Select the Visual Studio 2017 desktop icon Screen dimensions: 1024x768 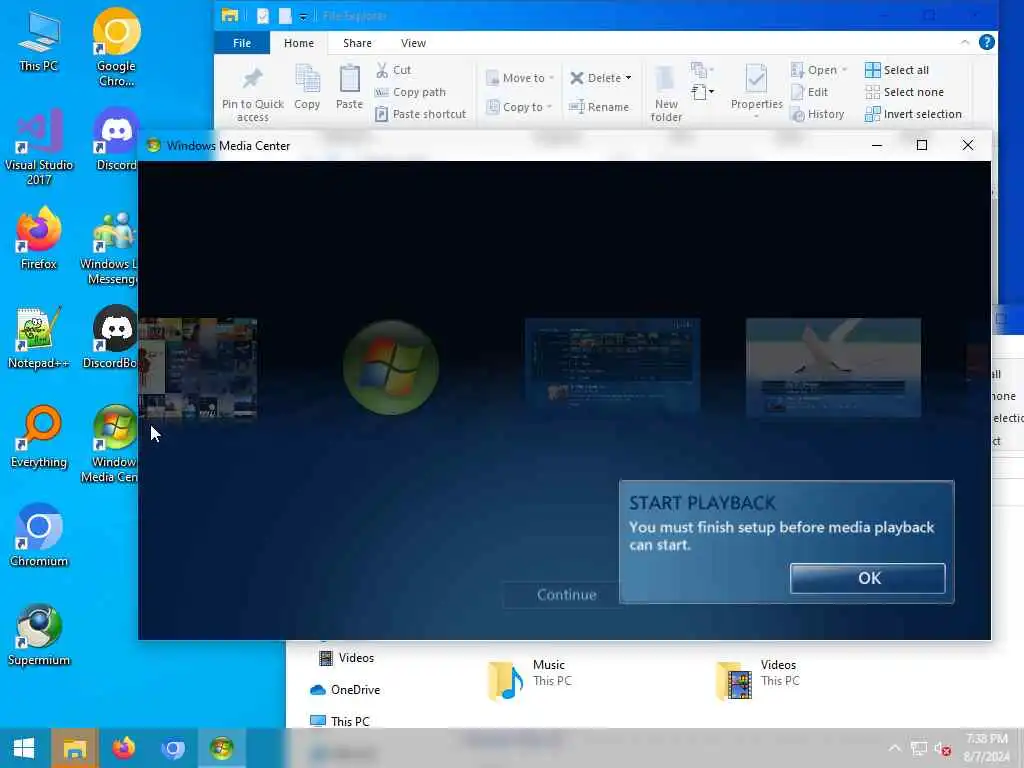click(39, 148)
